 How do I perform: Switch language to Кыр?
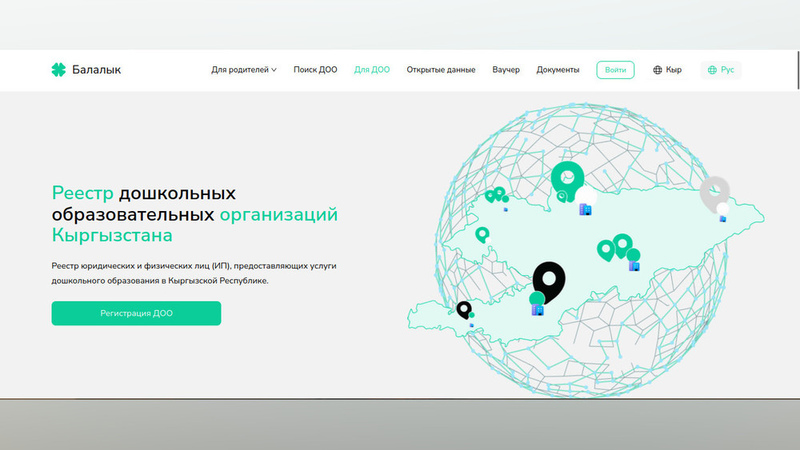pos(672,70)
